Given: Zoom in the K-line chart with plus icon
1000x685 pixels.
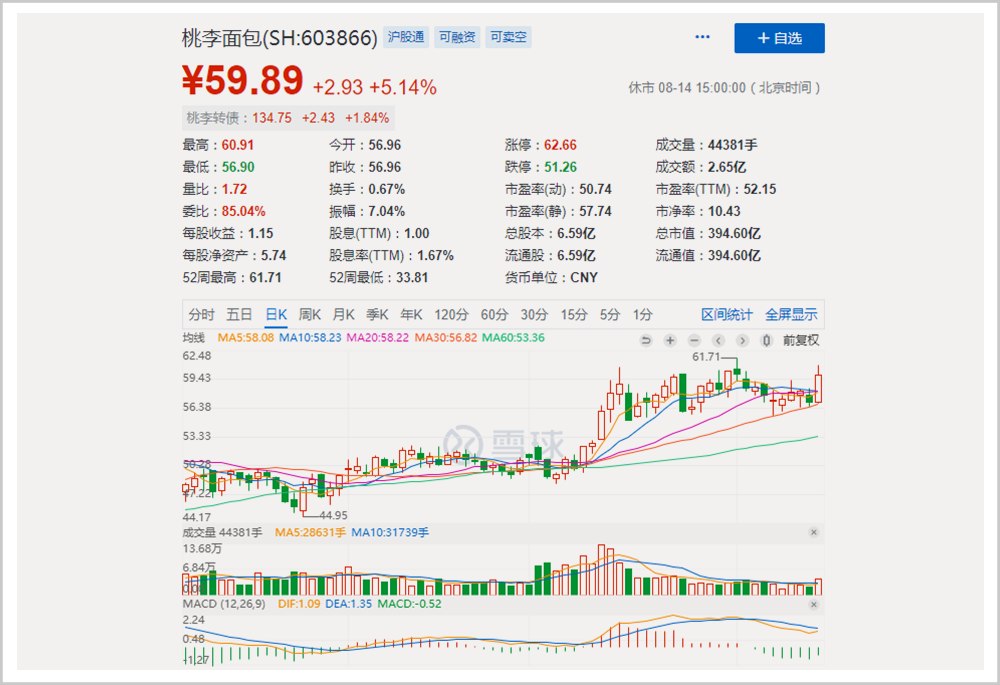Looking at the screenshot, I should [x=670, y=341].
